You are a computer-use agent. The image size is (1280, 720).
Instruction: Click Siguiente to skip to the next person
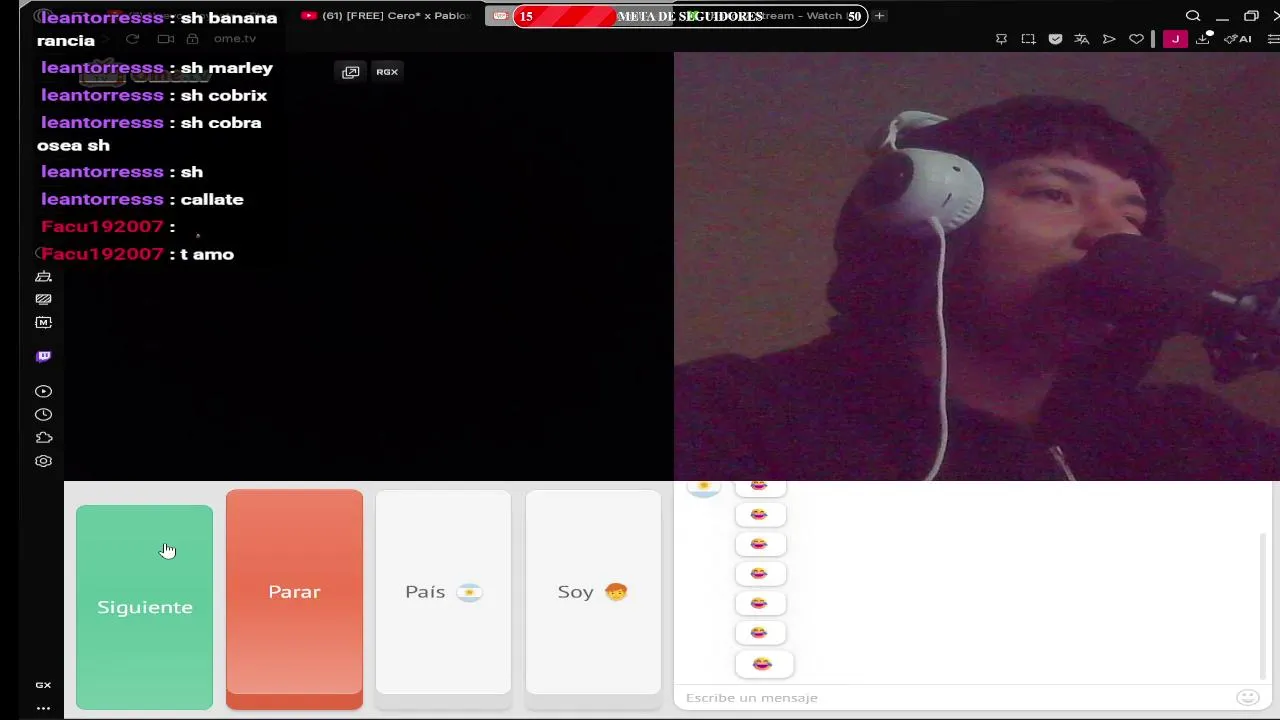click(x=144, y=607)
